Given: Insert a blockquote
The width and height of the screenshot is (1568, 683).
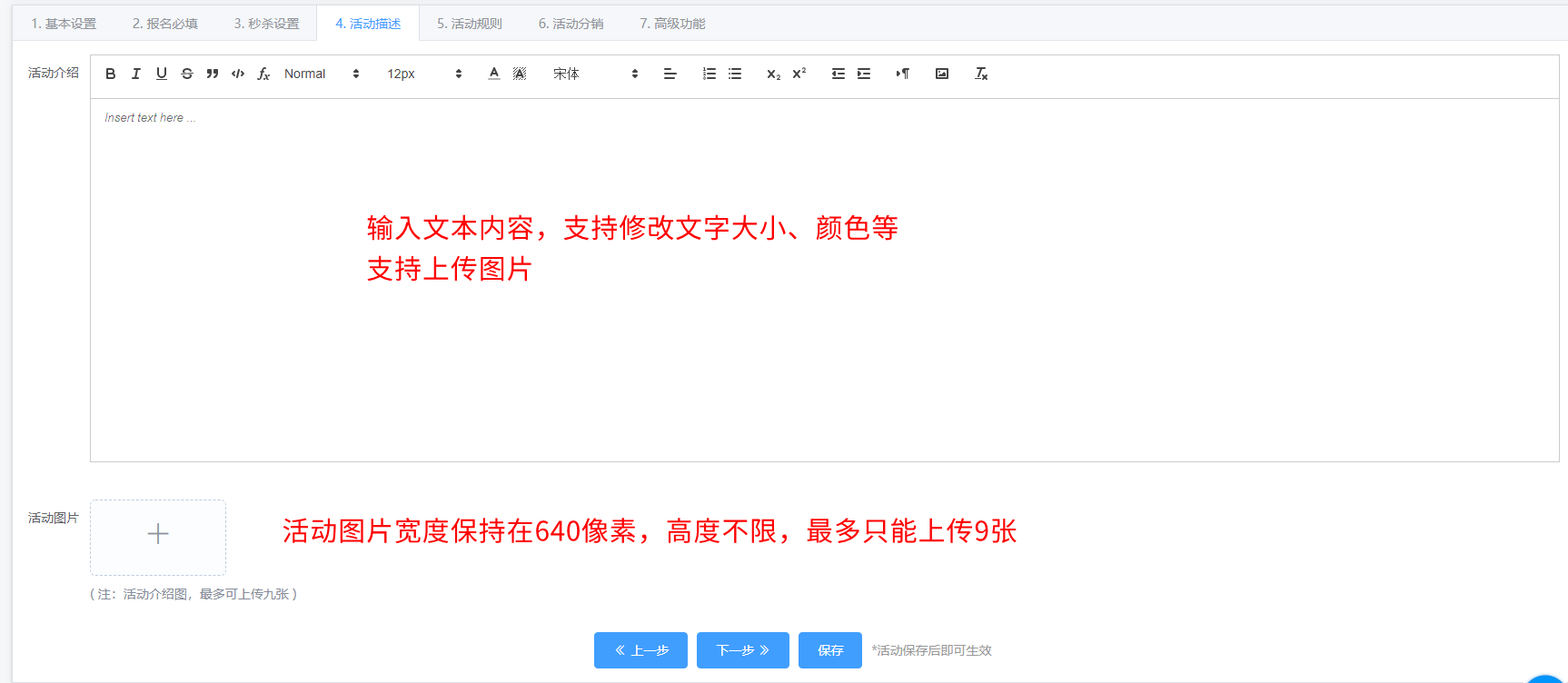Looking at the screenshot, I should pos(213,74).
